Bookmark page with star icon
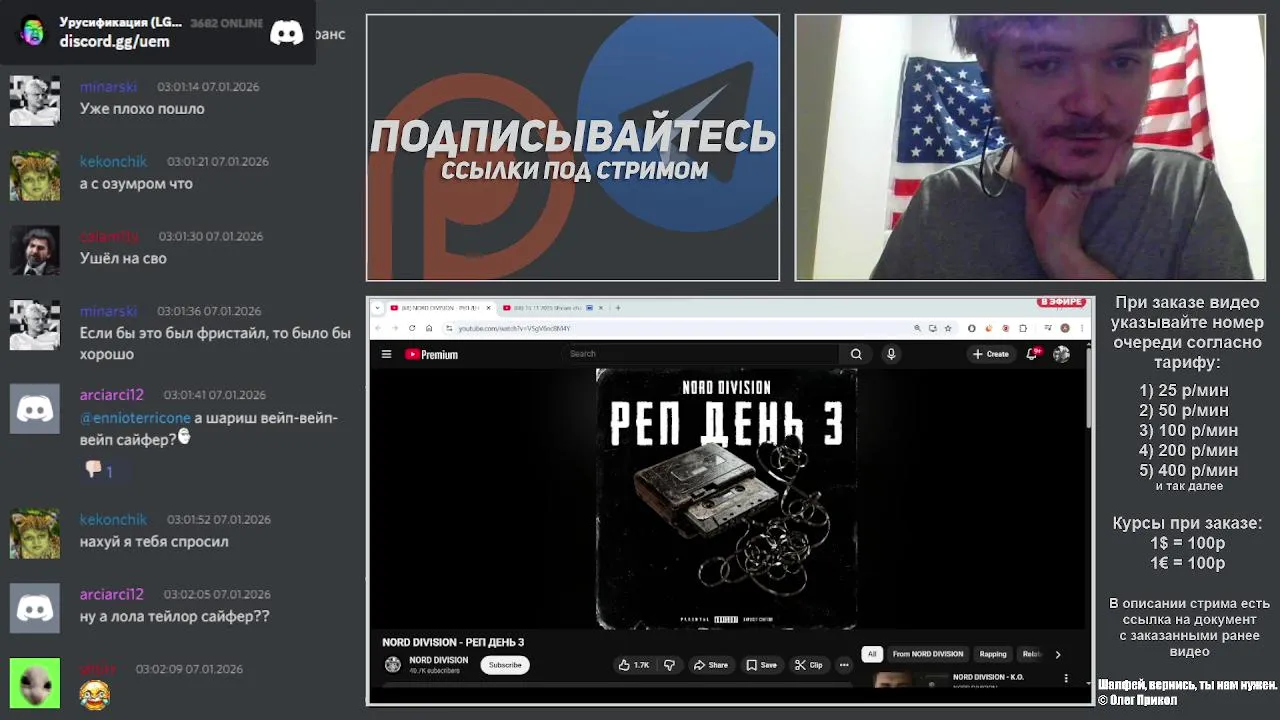 click(948, 328)
